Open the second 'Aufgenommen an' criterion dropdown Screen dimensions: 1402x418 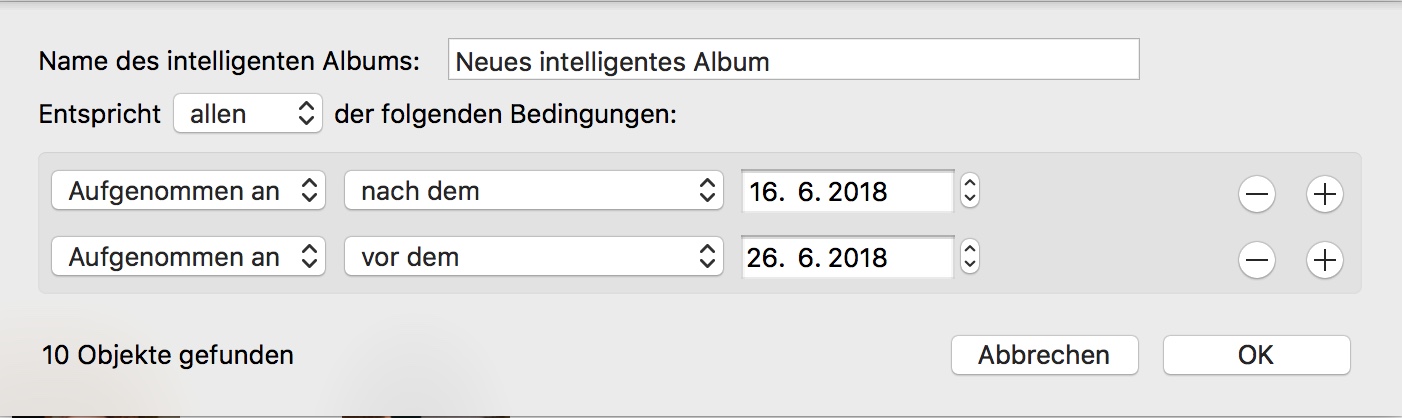pyautogui.click(x=188, y=257)
